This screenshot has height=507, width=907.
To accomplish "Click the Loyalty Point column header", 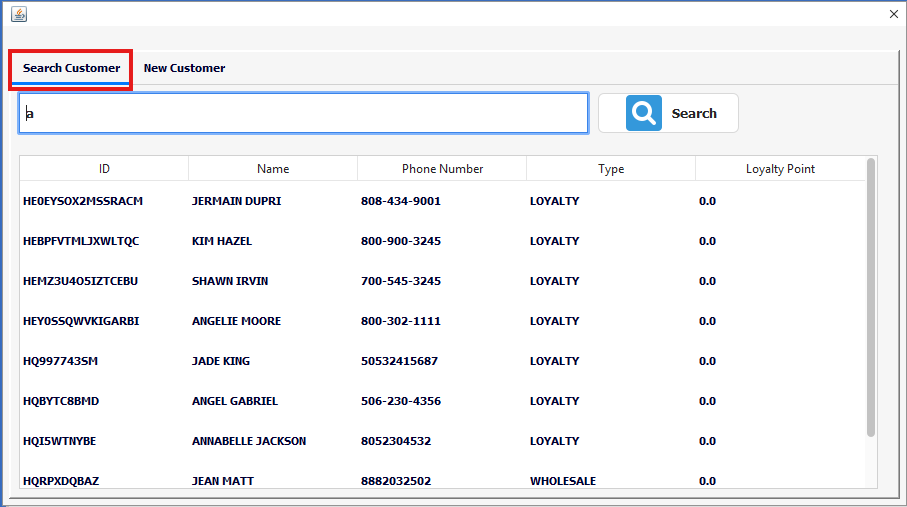I will point(780,169).
